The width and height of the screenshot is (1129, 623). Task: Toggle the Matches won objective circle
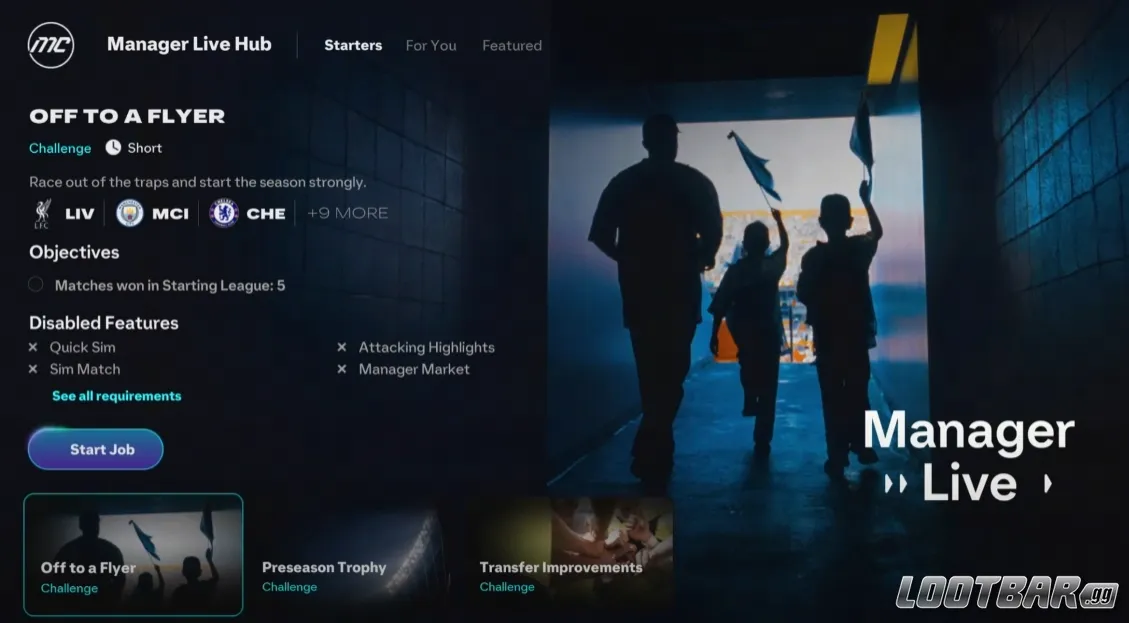(x=36, y=285)
